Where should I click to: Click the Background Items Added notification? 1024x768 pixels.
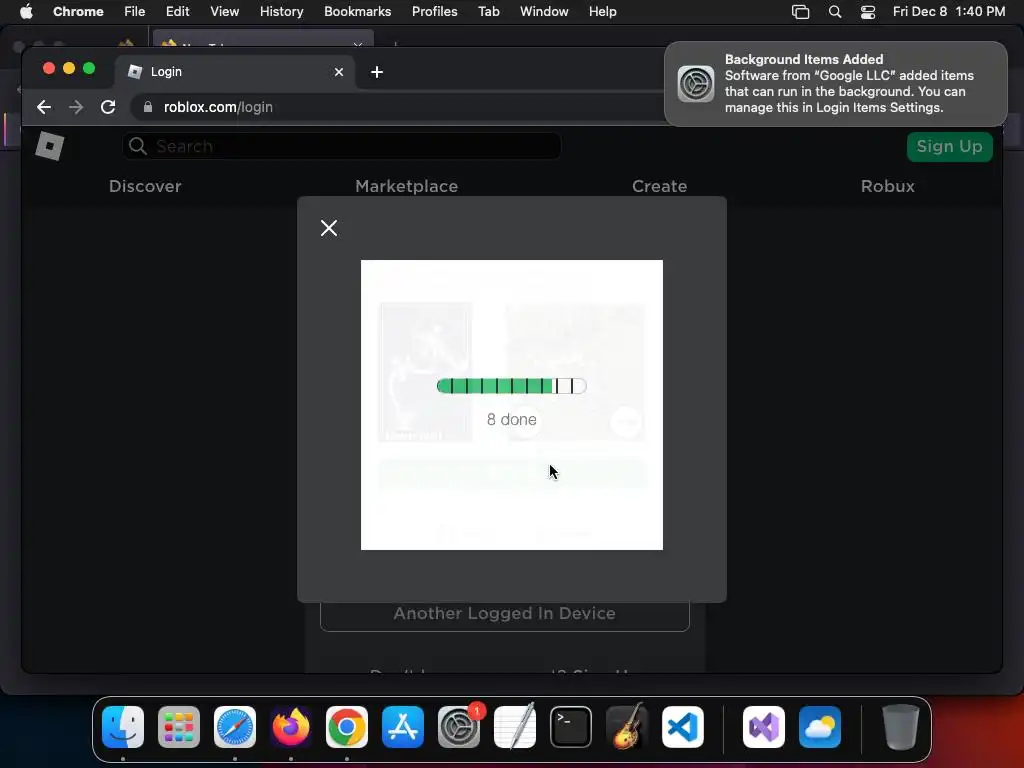click(x=836, y=84)
